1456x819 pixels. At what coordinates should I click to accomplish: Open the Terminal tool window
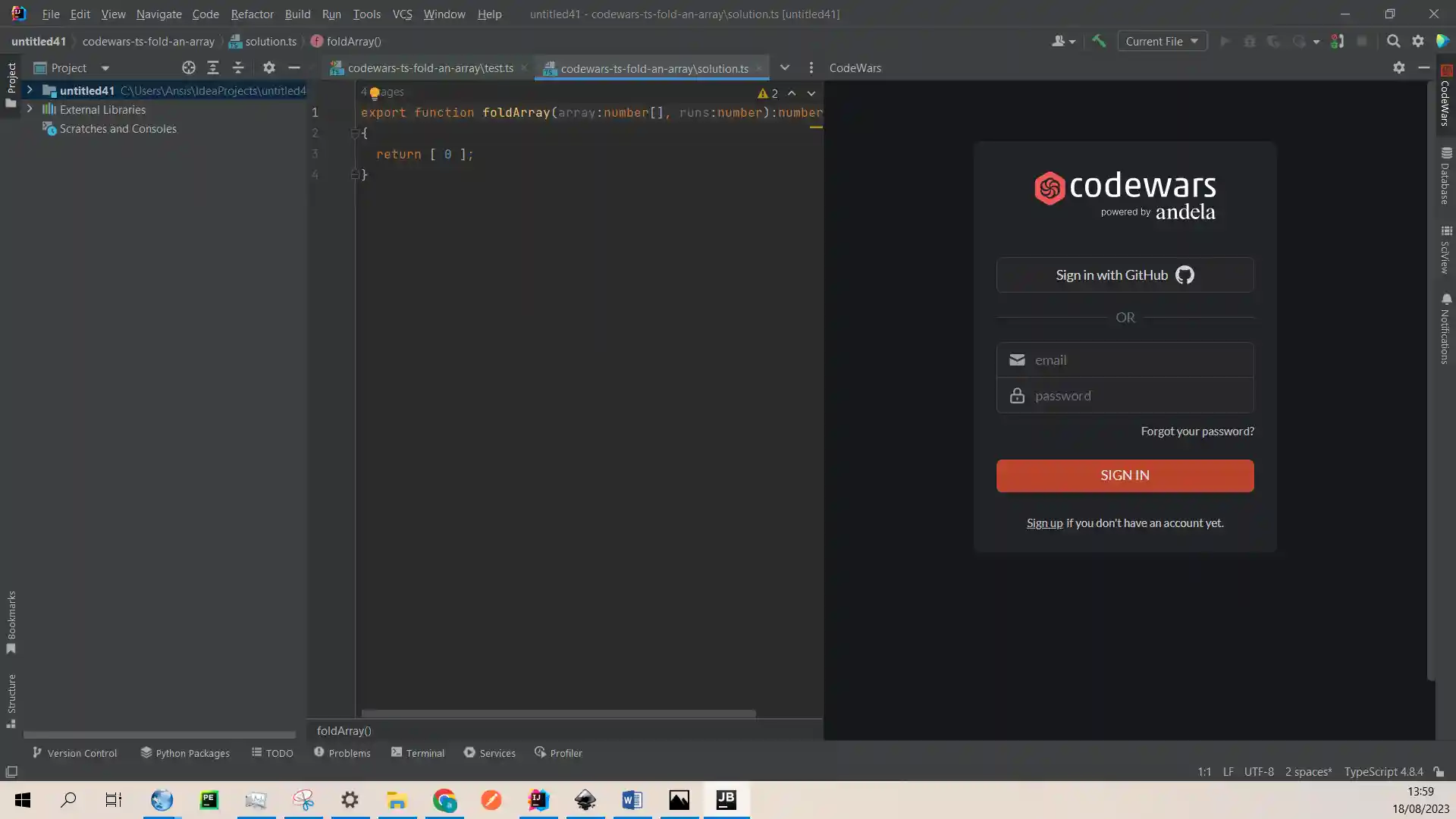(417, 752)
